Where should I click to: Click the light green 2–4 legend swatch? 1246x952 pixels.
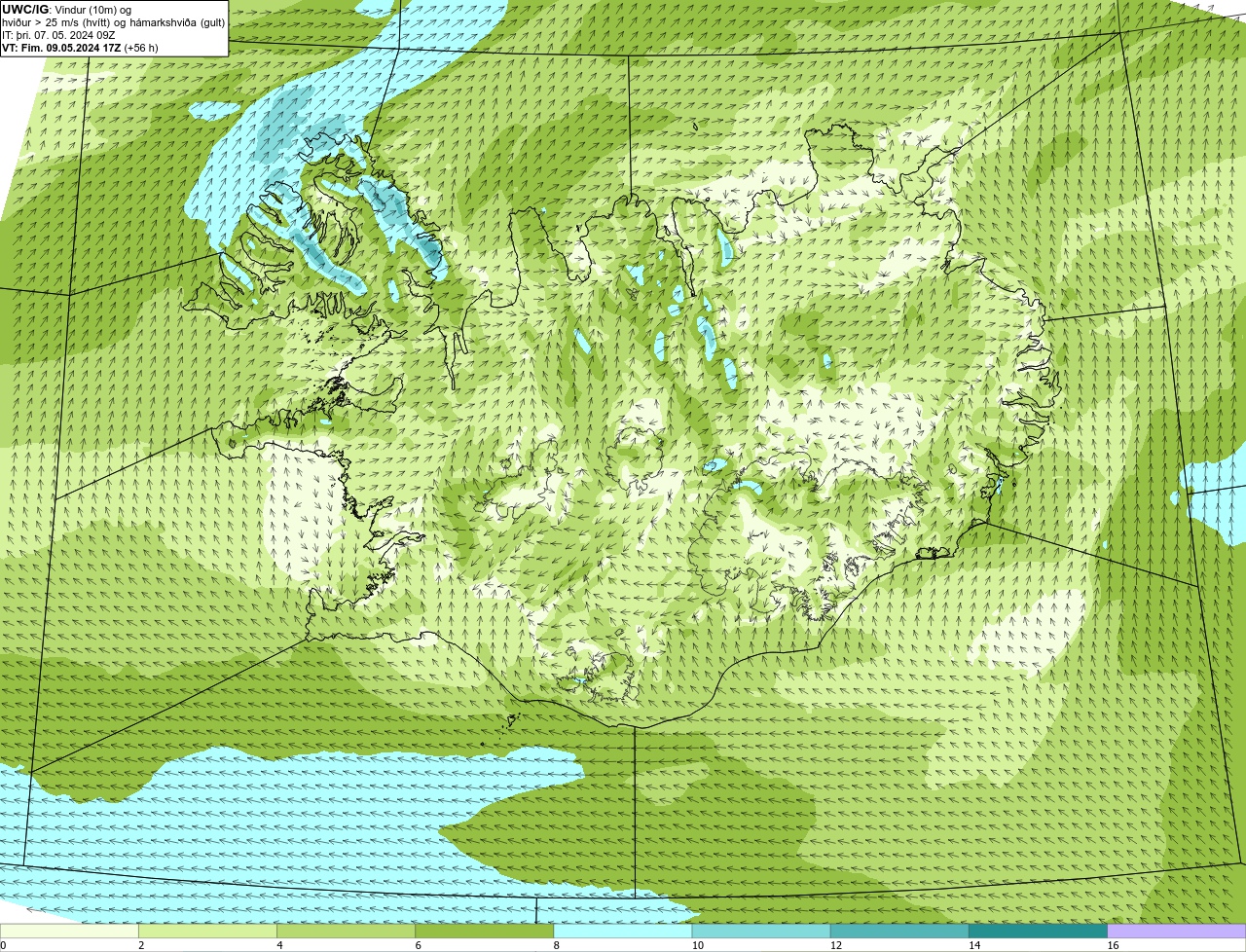click(x=208, y=932)
